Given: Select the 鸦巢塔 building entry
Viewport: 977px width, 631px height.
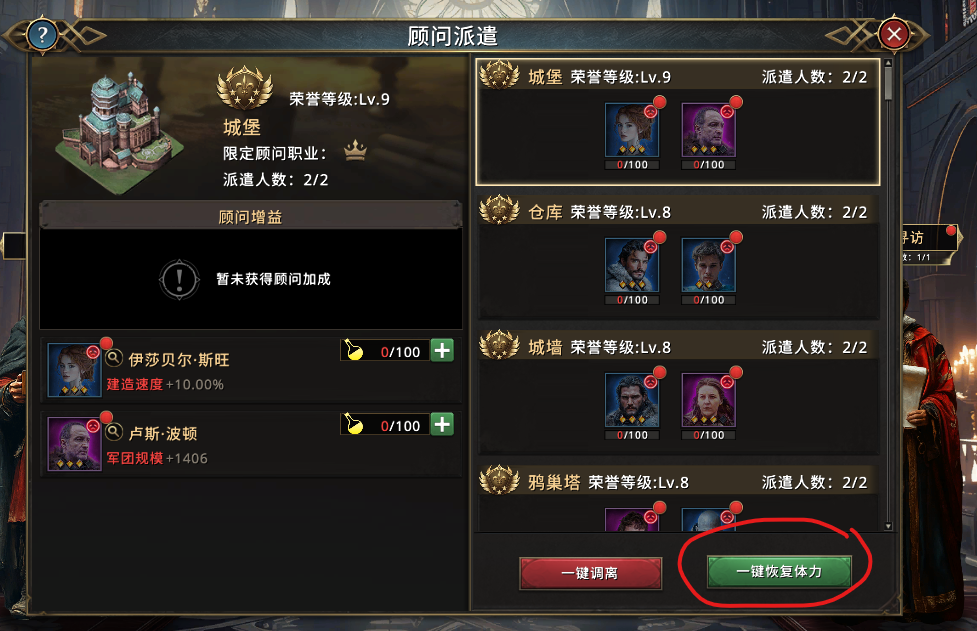Looking at the screenshot, I should (678, 498).
